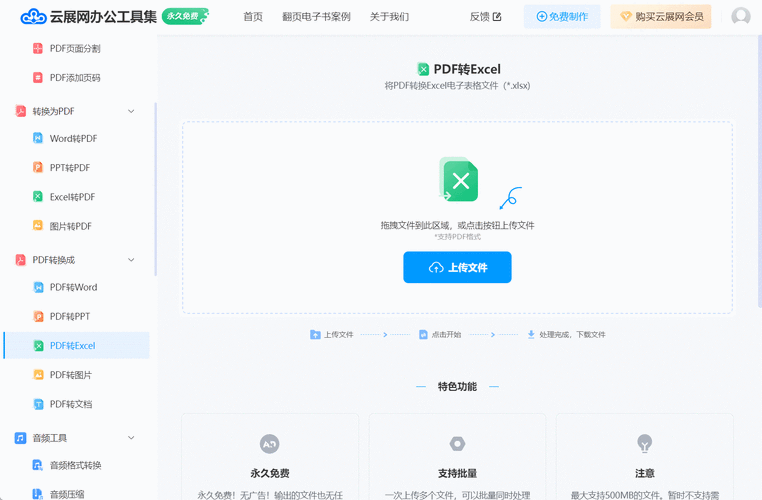Click the Word转PDF sidebar icon
This screenshot has height=500, width=762.
(38, 139)
